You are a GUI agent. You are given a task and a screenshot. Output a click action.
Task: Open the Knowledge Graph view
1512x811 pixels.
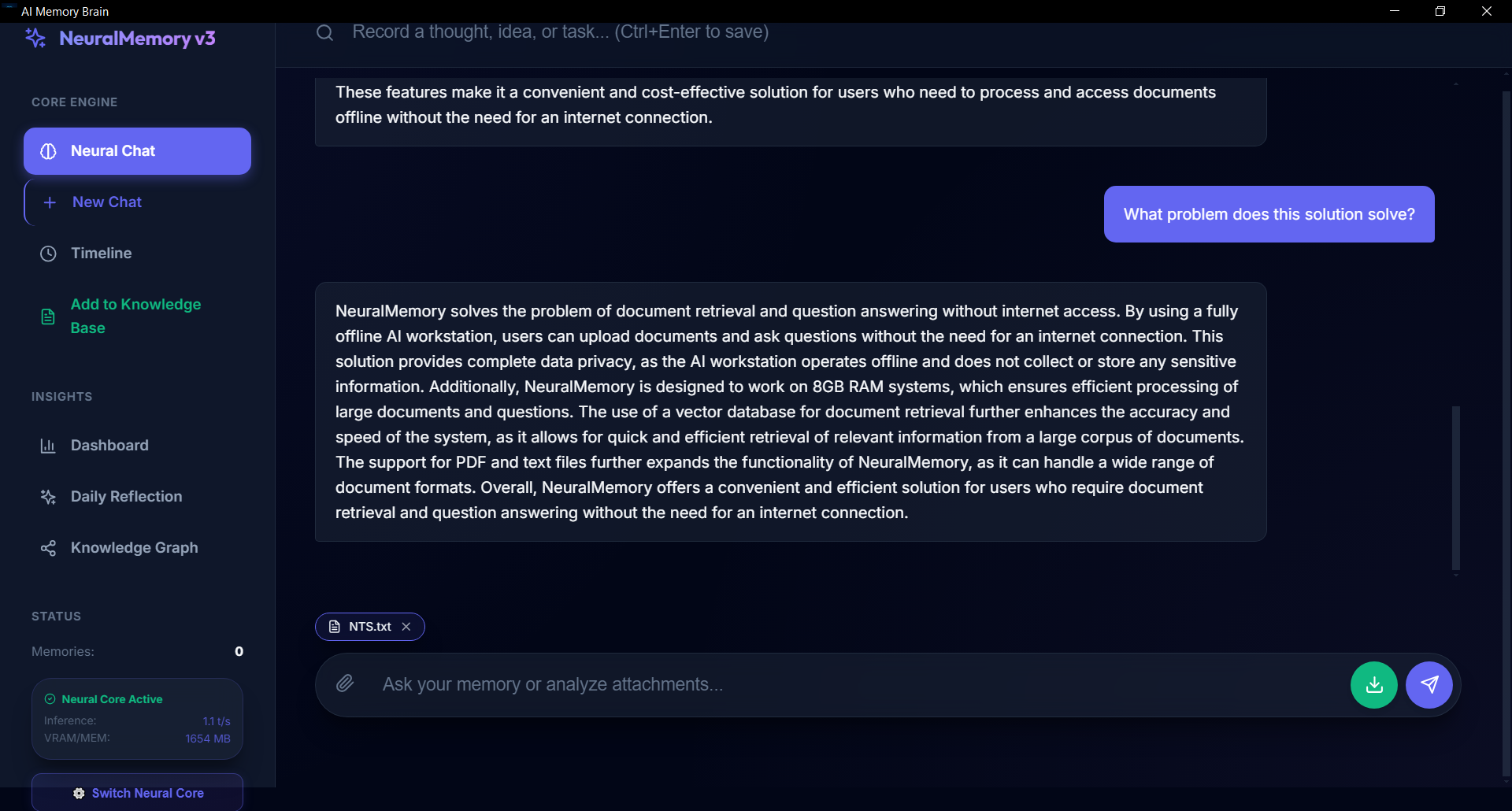point(134,548)
